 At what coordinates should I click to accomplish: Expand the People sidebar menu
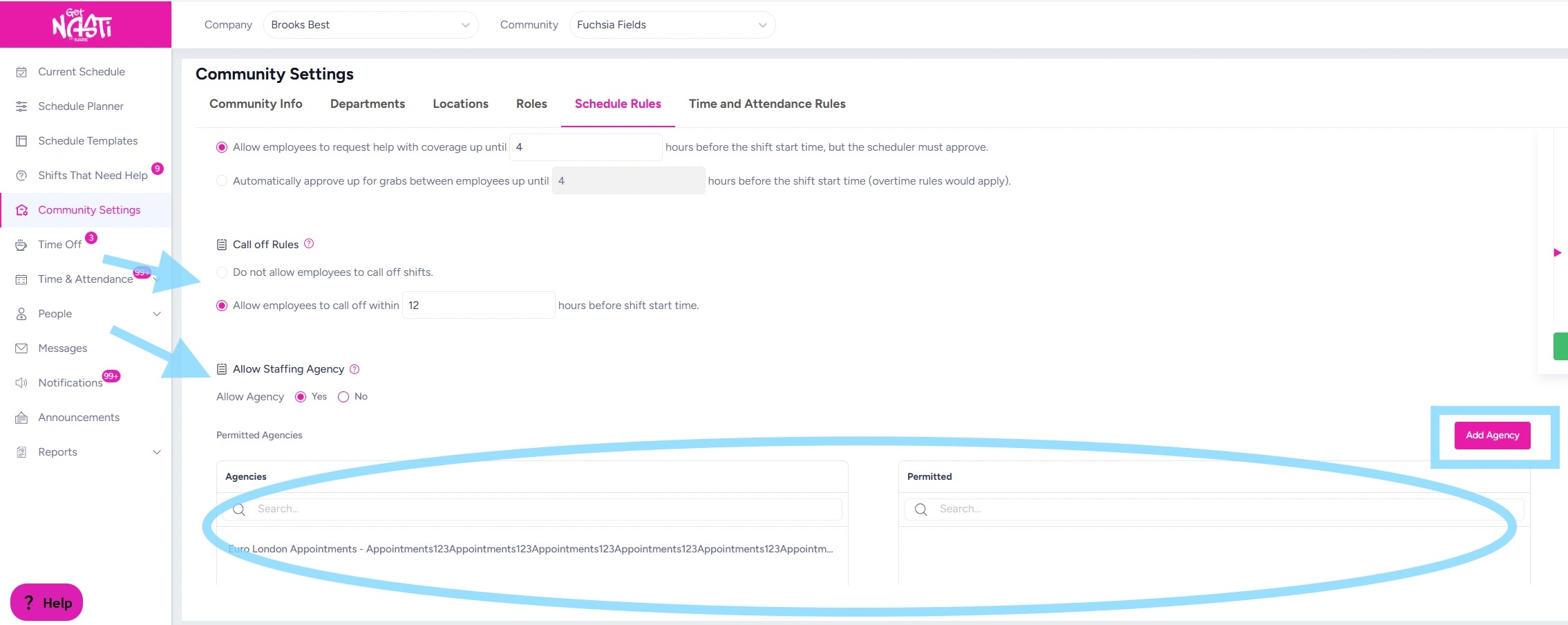coord(157,314)
